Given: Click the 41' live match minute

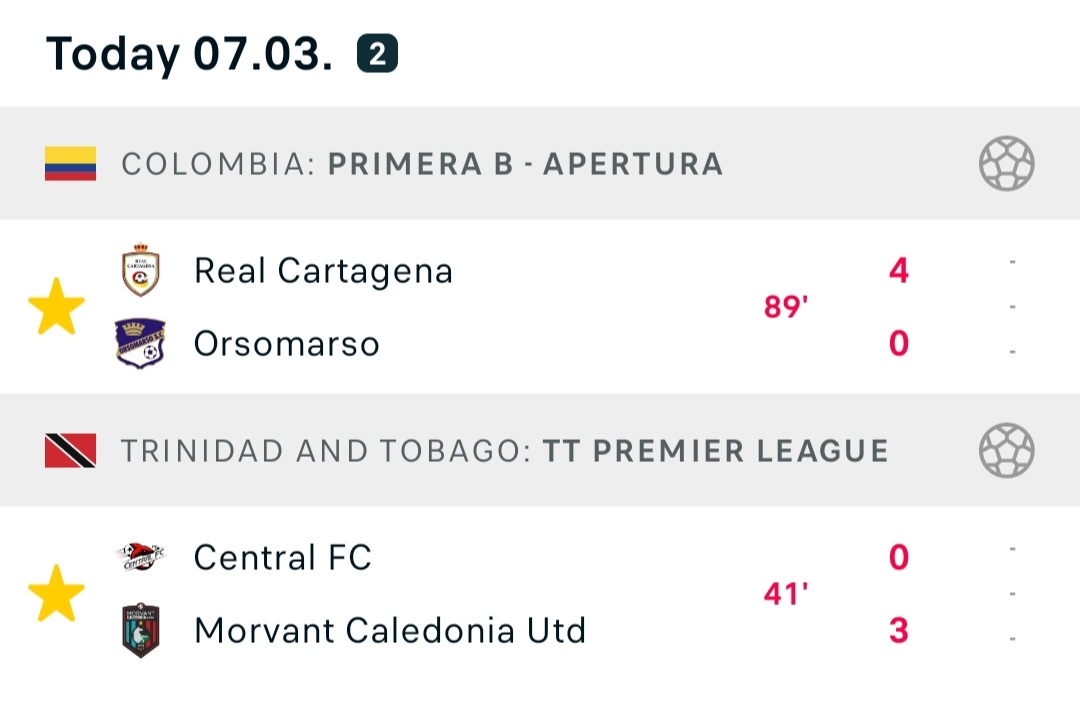Looking at the screenshot, I should [785, 594].
